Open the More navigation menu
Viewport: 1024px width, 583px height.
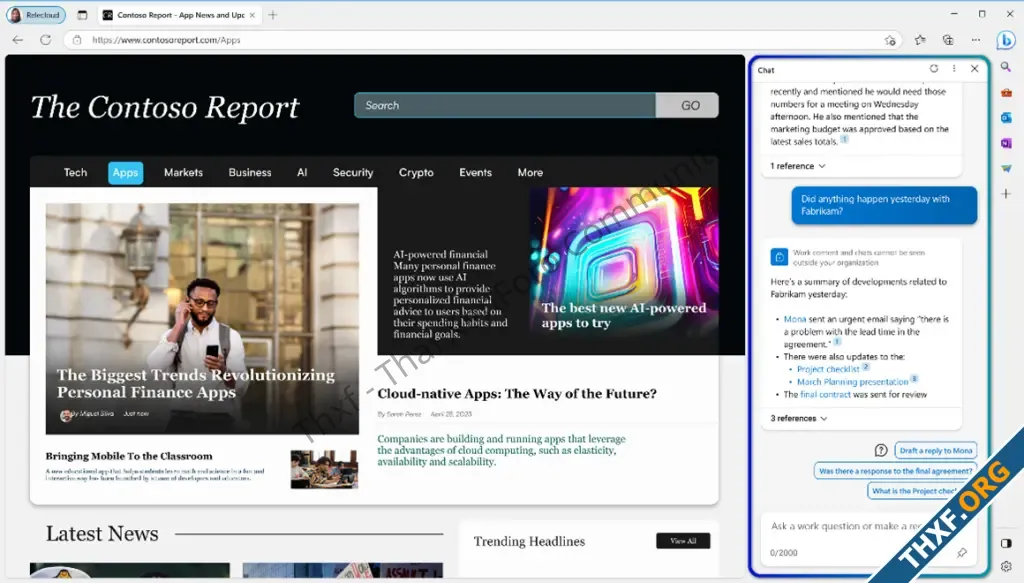pos(530,172)
